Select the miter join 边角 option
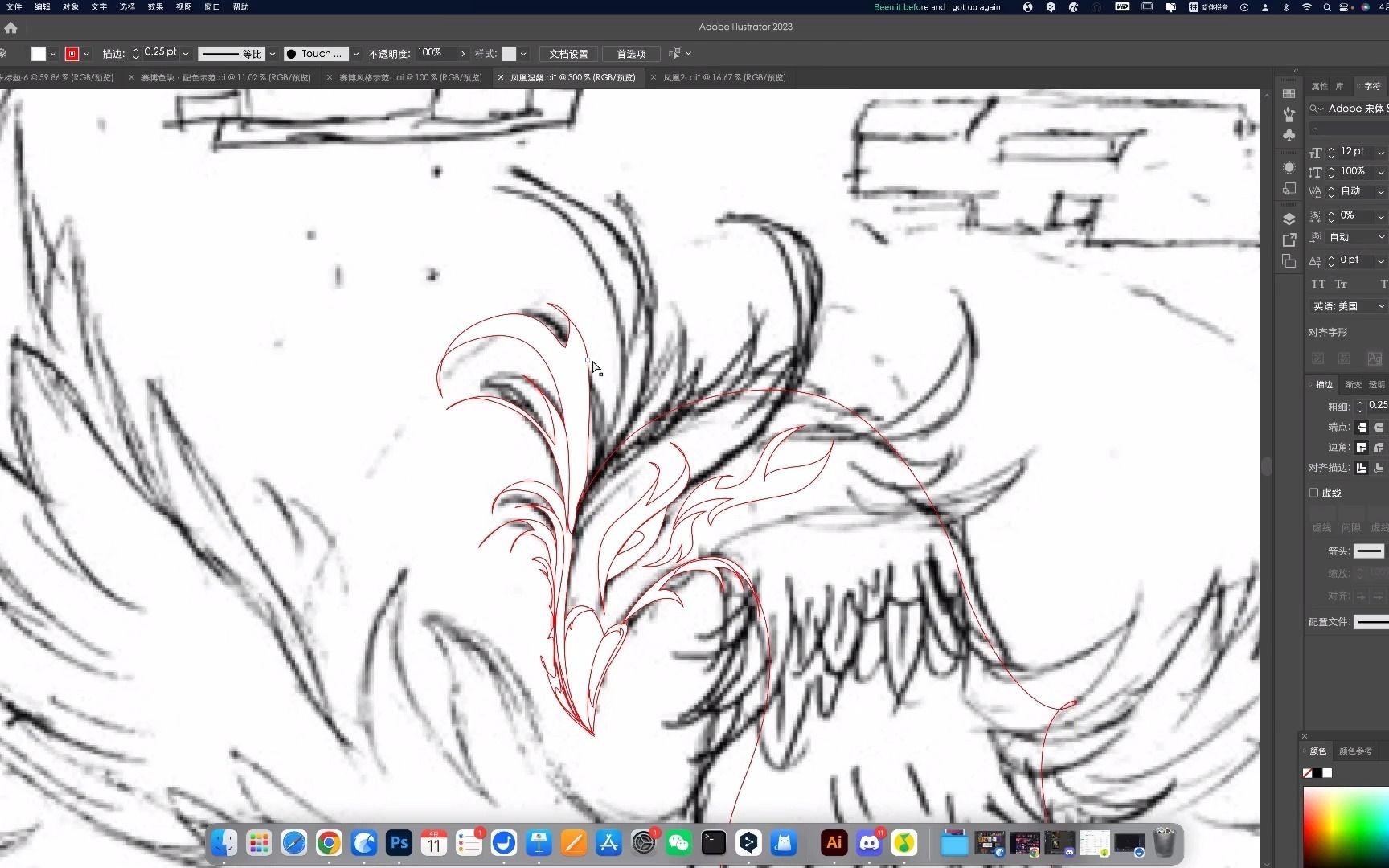This screenshot has height=868, width=1389. coord(1362,447)
